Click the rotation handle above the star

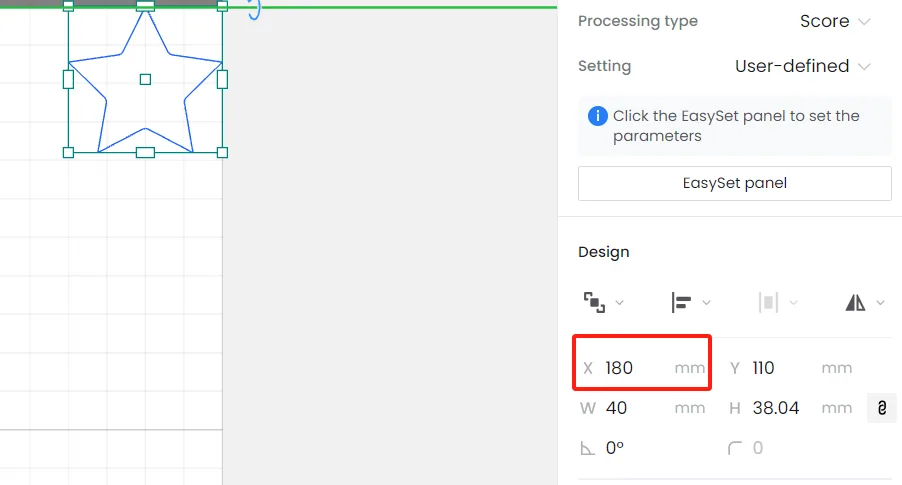tap(255, 9)
